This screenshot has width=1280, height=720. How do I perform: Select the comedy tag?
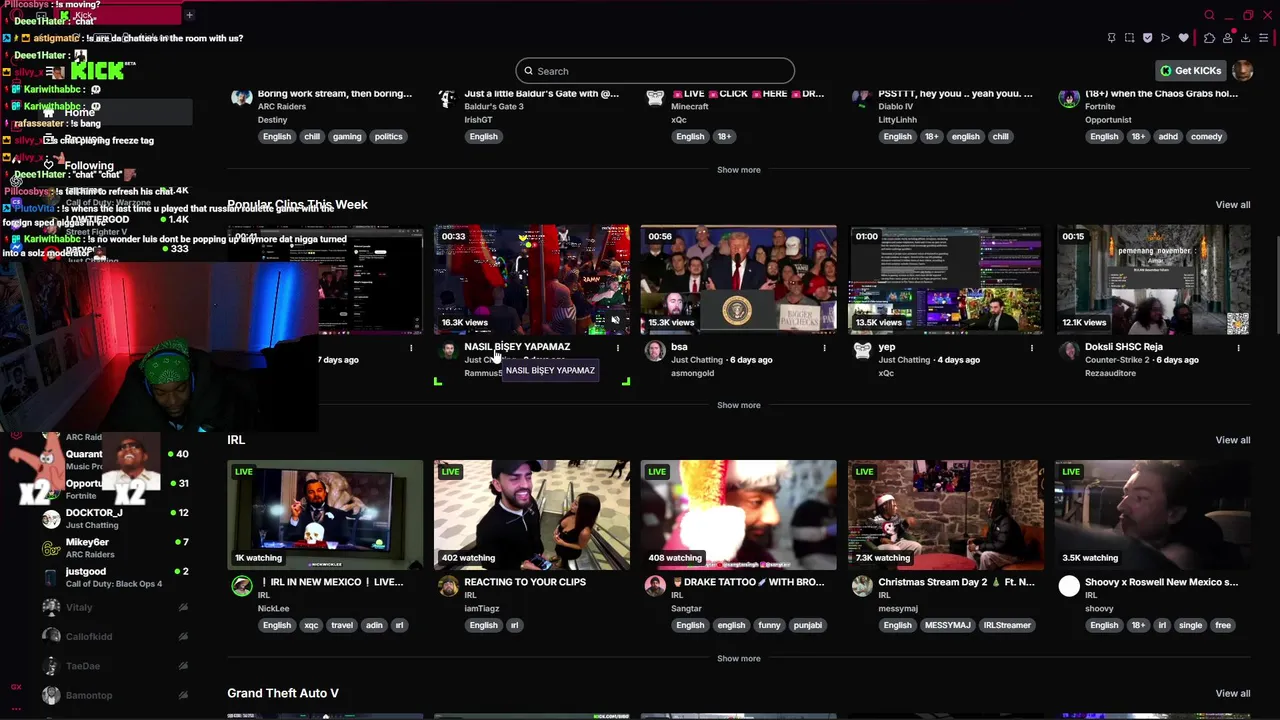1207,137
